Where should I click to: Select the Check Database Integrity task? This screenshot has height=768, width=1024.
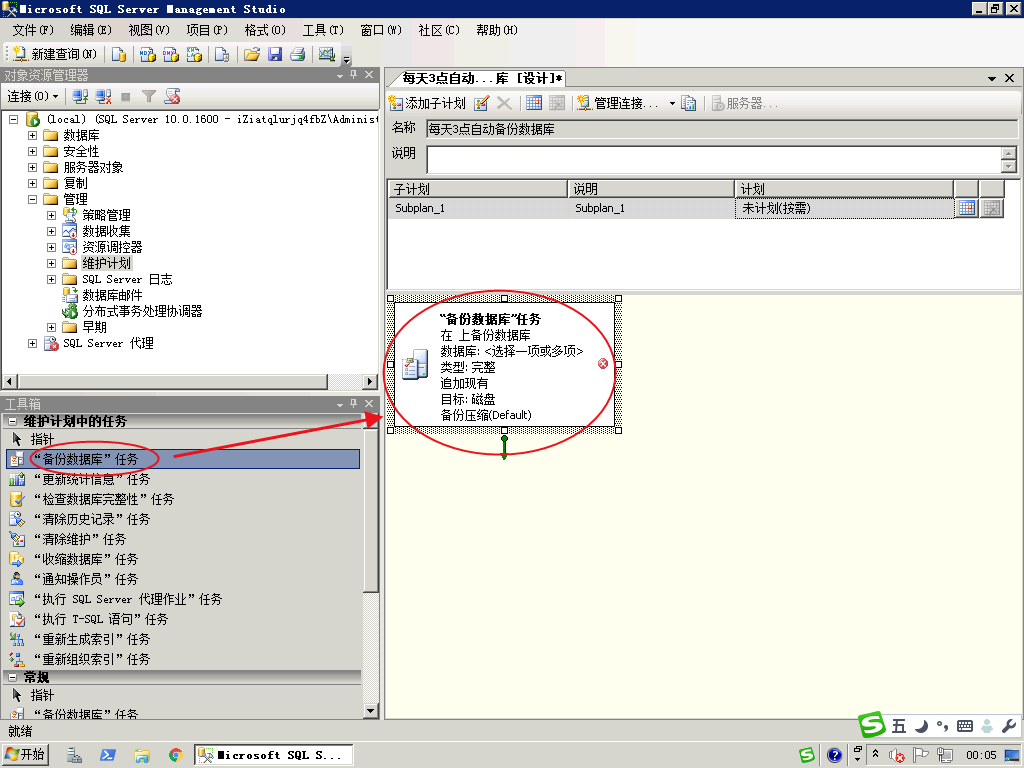(183, 500)
